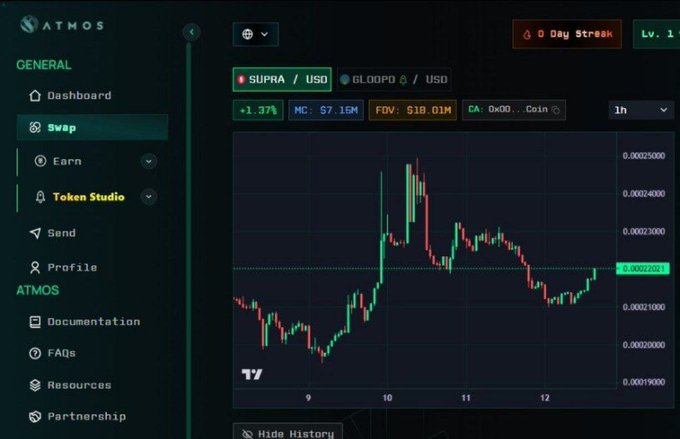Viewport: 680px width, 439px height.
Task: Open the Resources link
Action: click(79, 385)
